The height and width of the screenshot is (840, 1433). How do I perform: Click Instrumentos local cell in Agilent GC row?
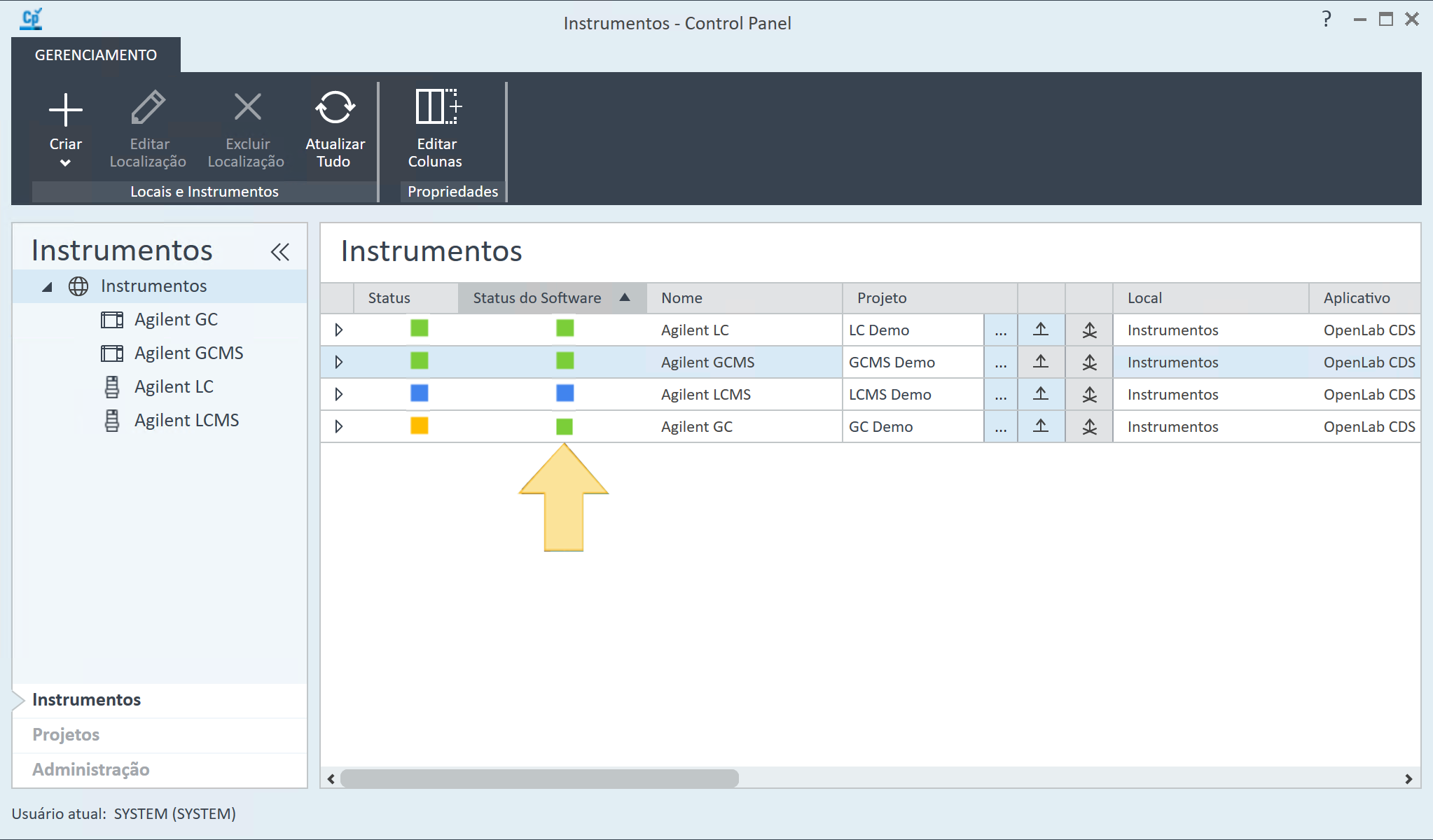point(1211,427)
